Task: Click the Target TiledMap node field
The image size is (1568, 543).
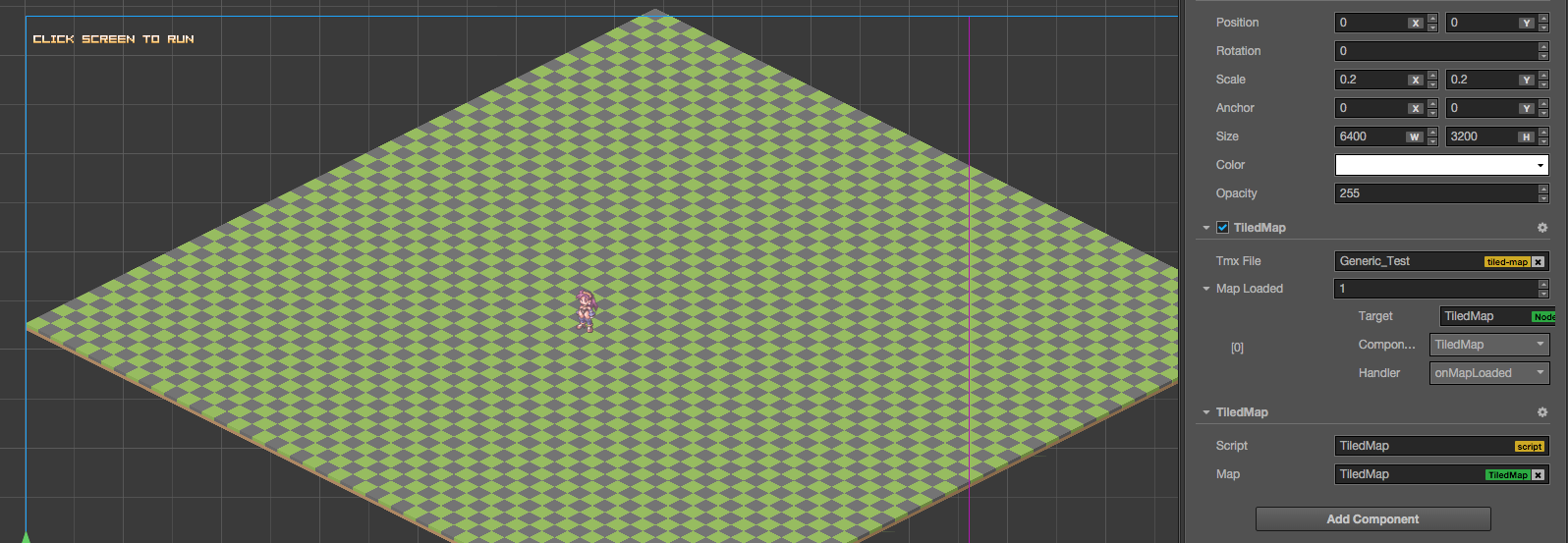Action: coord(1497,316)
